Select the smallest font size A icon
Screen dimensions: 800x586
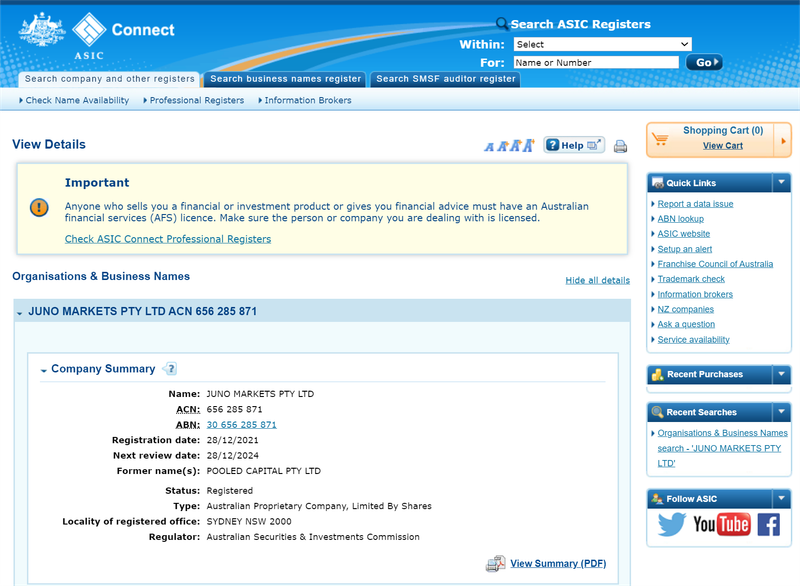click(x=489, y=147)
